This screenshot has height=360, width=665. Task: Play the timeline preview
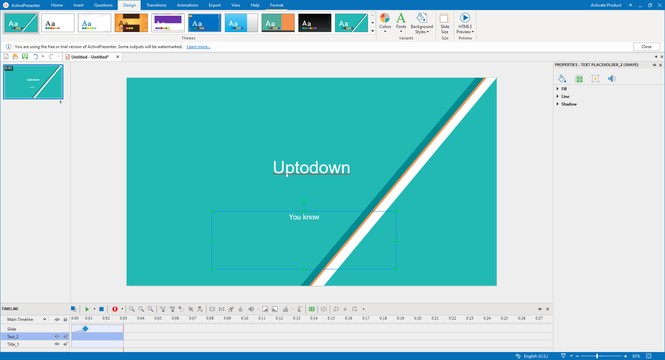(87, 309)
